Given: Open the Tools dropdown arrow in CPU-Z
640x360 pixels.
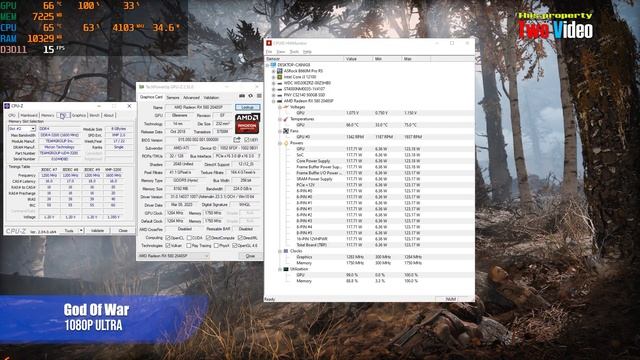Looking at the screenshot, I should tap(81, 231).
